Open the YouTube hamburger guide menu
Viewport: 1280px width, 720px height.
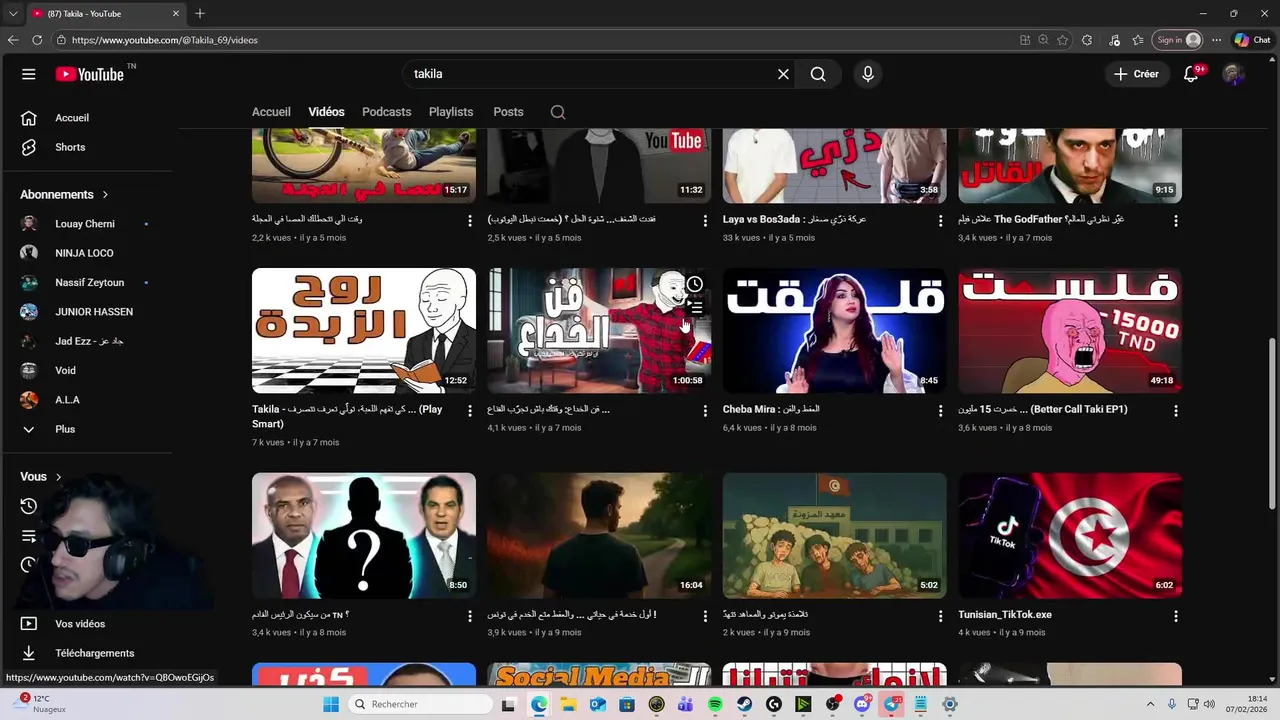(29, 74)
